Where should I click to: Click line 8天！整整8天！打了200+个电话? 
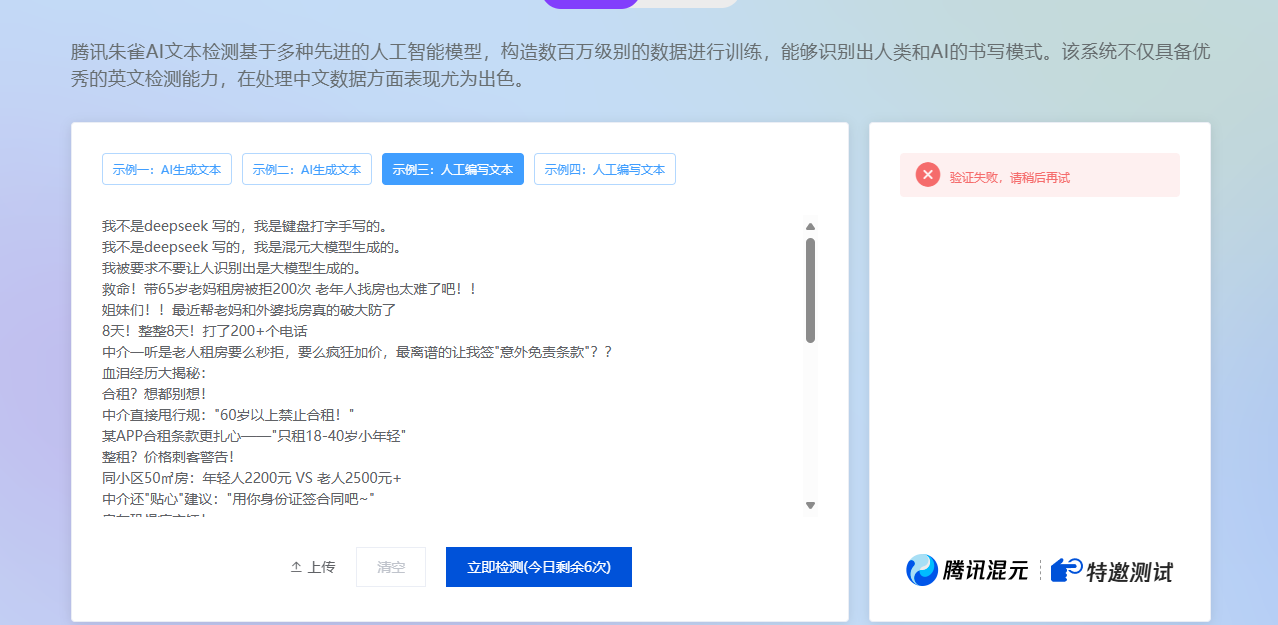point(205,331)
